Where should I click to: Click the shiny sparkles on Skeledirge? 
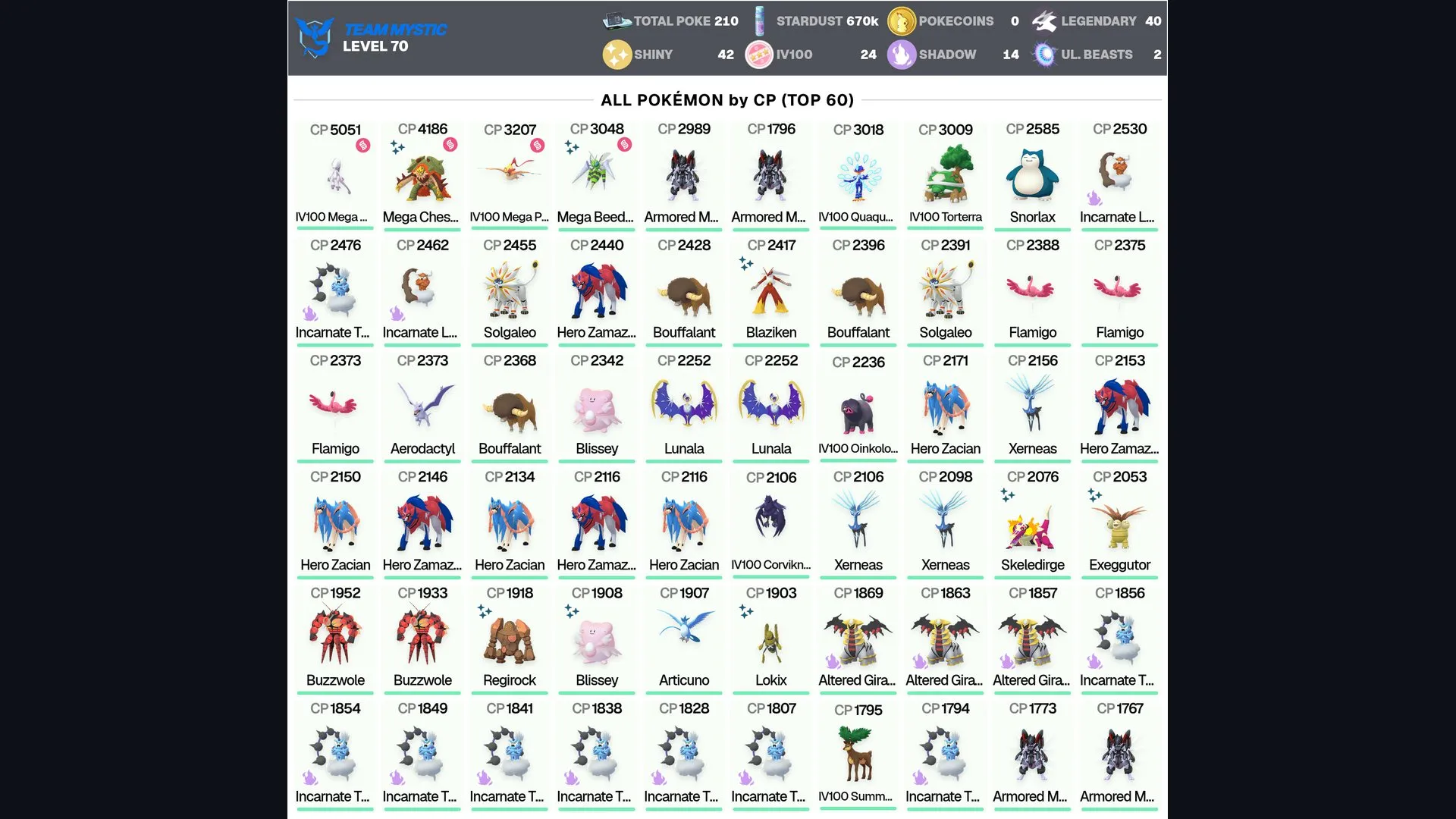tap(1008, 495)
